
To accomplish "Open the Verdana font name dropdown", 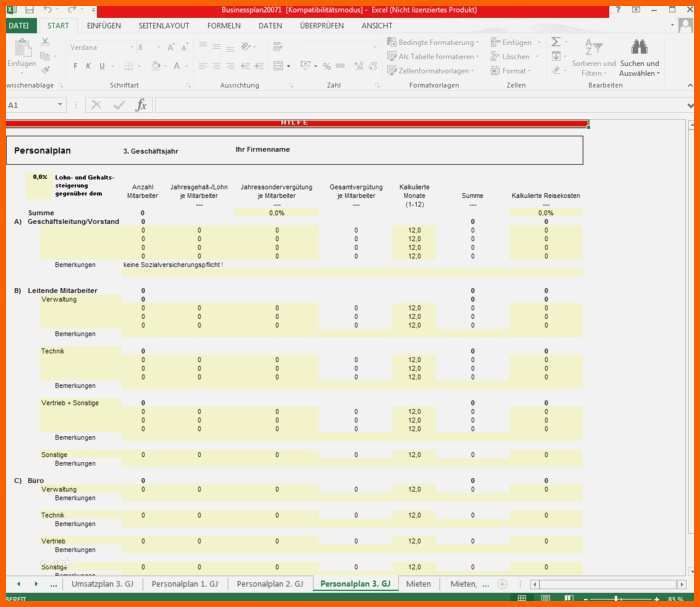I will (99, 47).
